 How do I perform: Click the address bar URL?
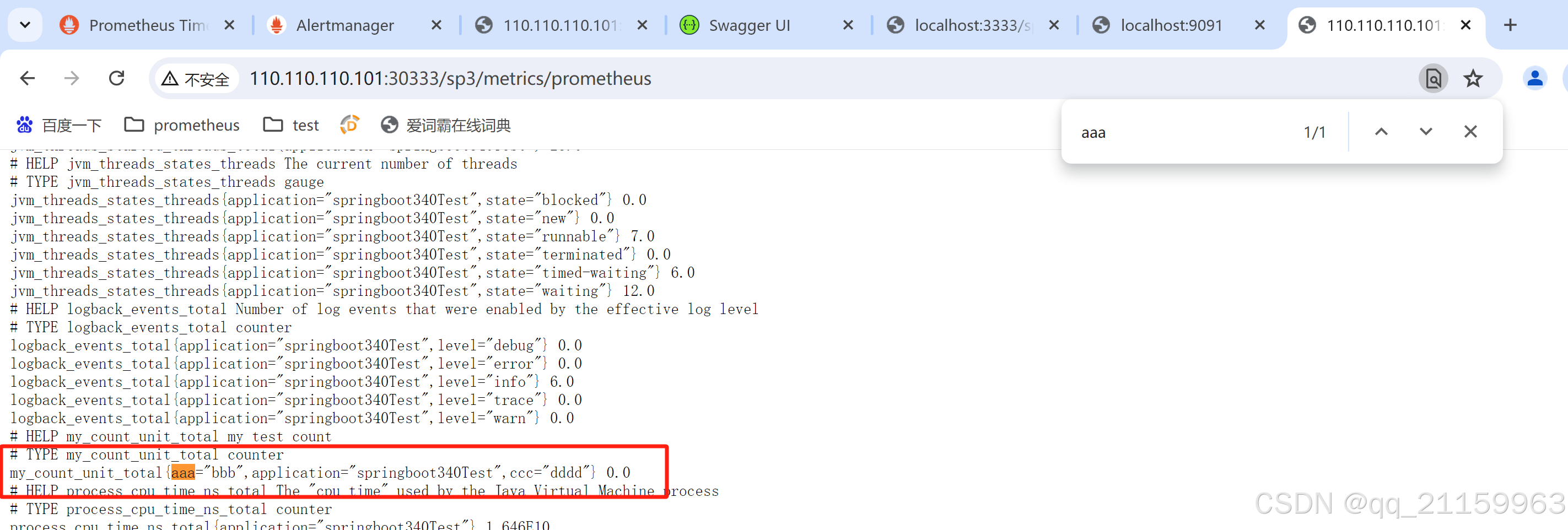[x=450, y=78]
